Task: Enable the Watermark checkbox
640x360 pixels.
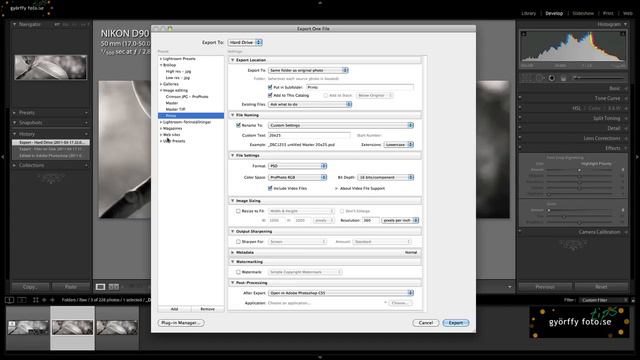Action: pyautogui.click(x=238, y=272)
